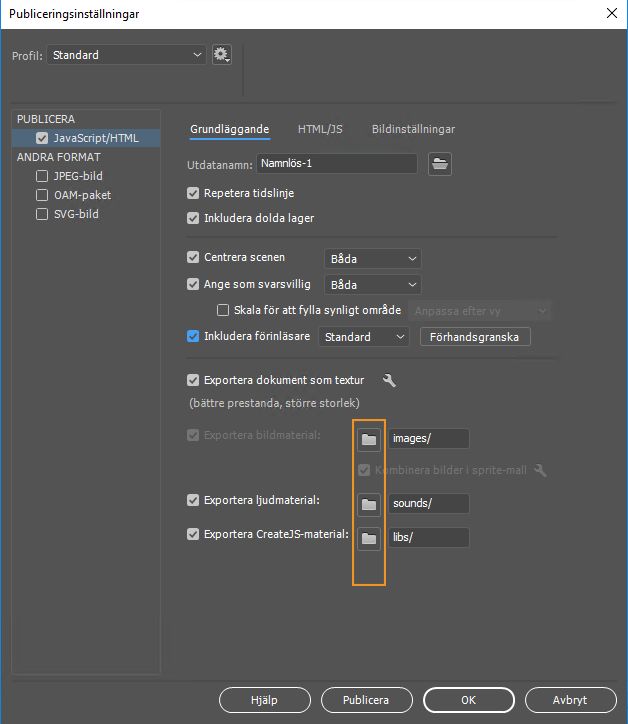Viewport: 628px width, 724px height.
Task: Open the Bildinställningar tab
Action: pyautogui.click(x=413, y=129)
